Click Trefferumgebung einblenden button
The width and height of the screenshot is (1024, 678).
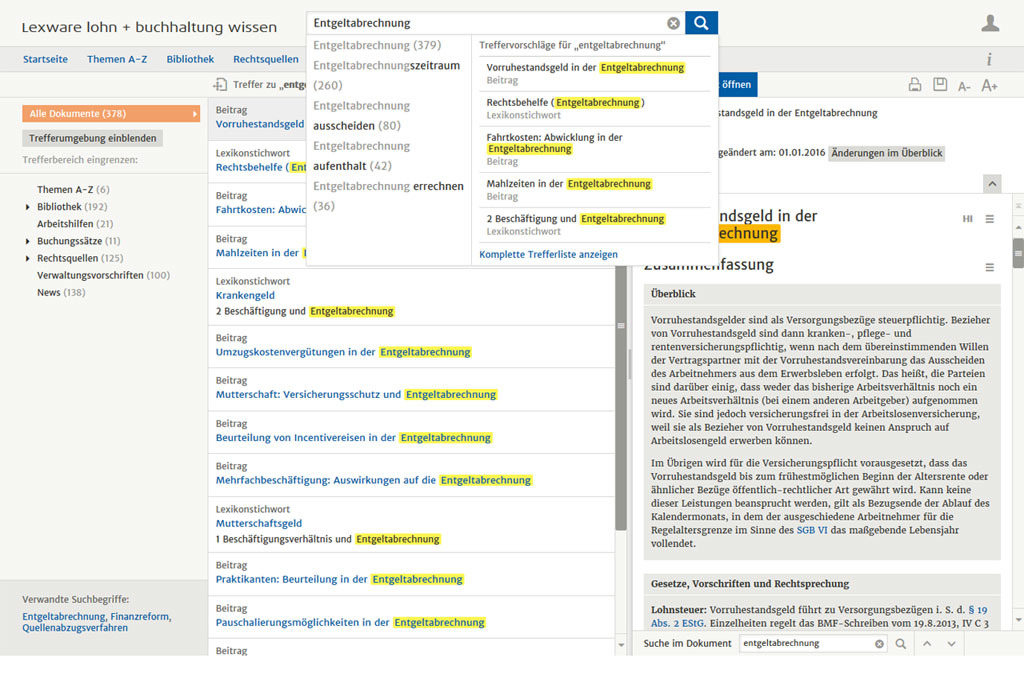pyautogui.click(x=93, y=138)
